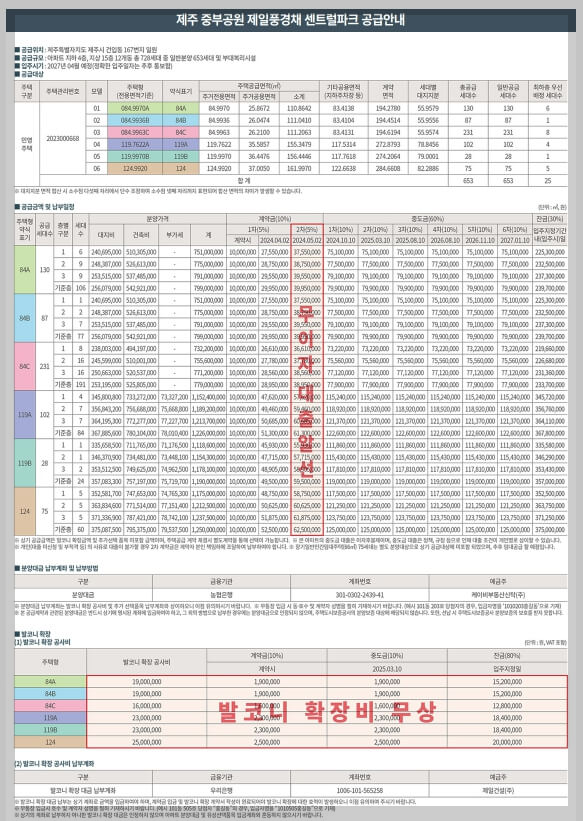This screenshot has width=583, height=821.
Task: Click the '우리은행' financial institution cell
Action: (x=221, y=791)
